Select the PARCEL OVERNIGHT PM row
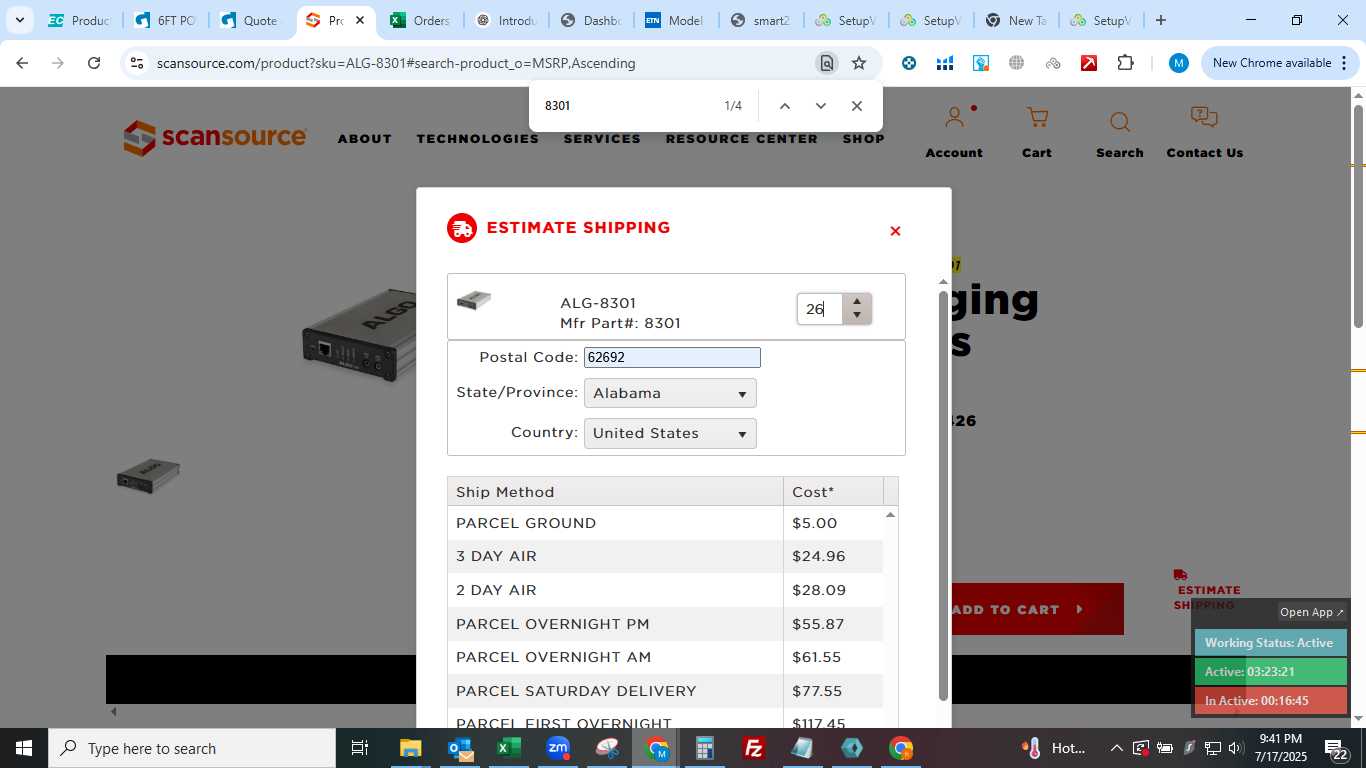This screenshot has height=768, width=1366. 665,624
